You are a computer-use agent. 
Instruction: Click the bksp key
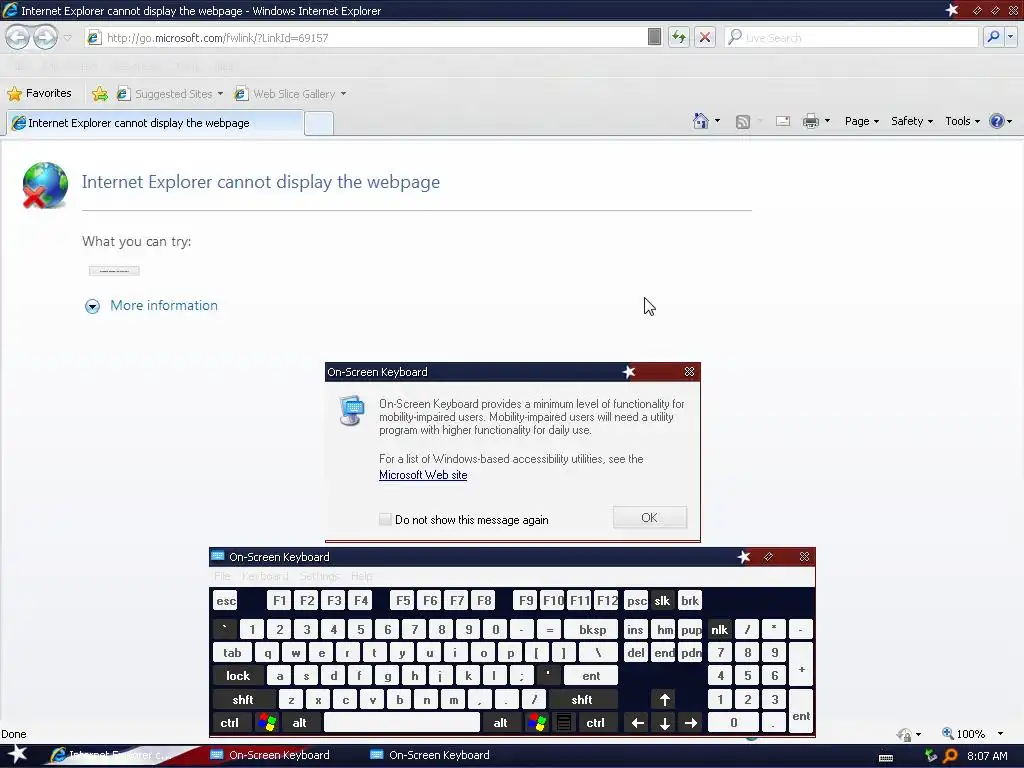(592, 630)
